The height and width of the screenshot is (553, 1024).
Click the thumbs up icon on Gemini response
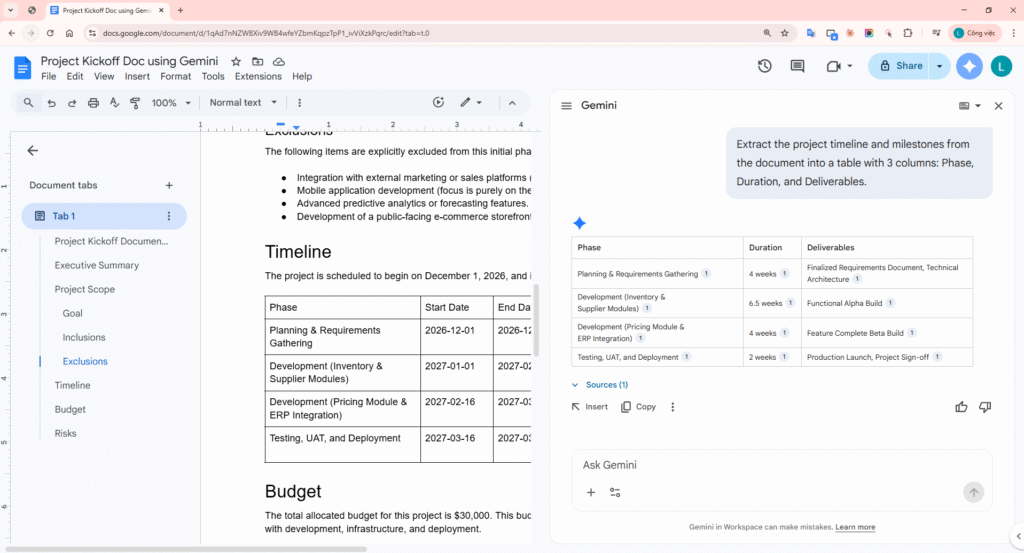click(961, 407)
